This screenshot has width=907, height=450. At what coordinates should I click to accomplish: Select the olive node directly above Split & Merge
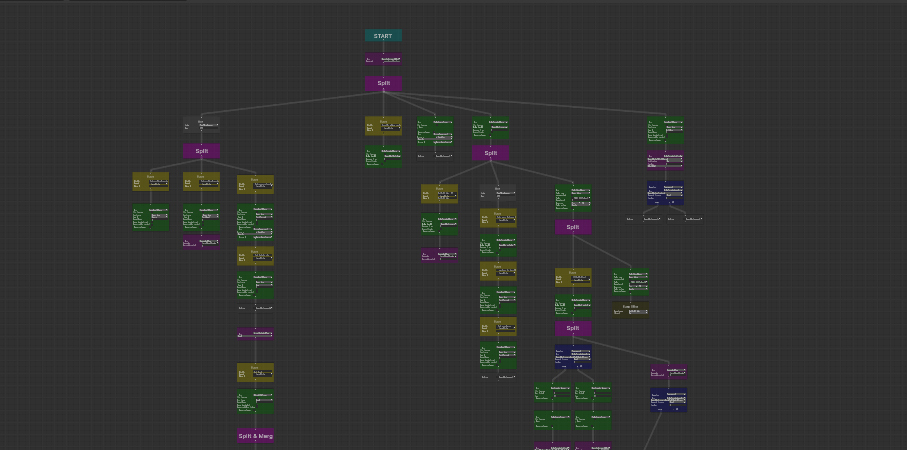[x=255, y=372]
